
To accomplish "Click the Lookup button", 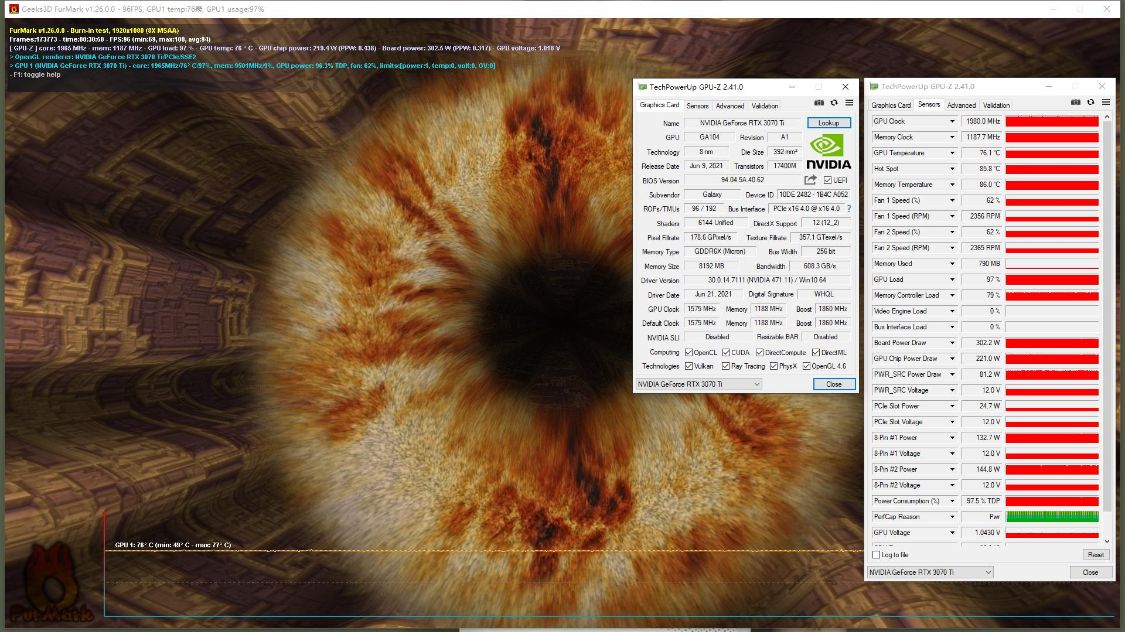I will point(829,123).
